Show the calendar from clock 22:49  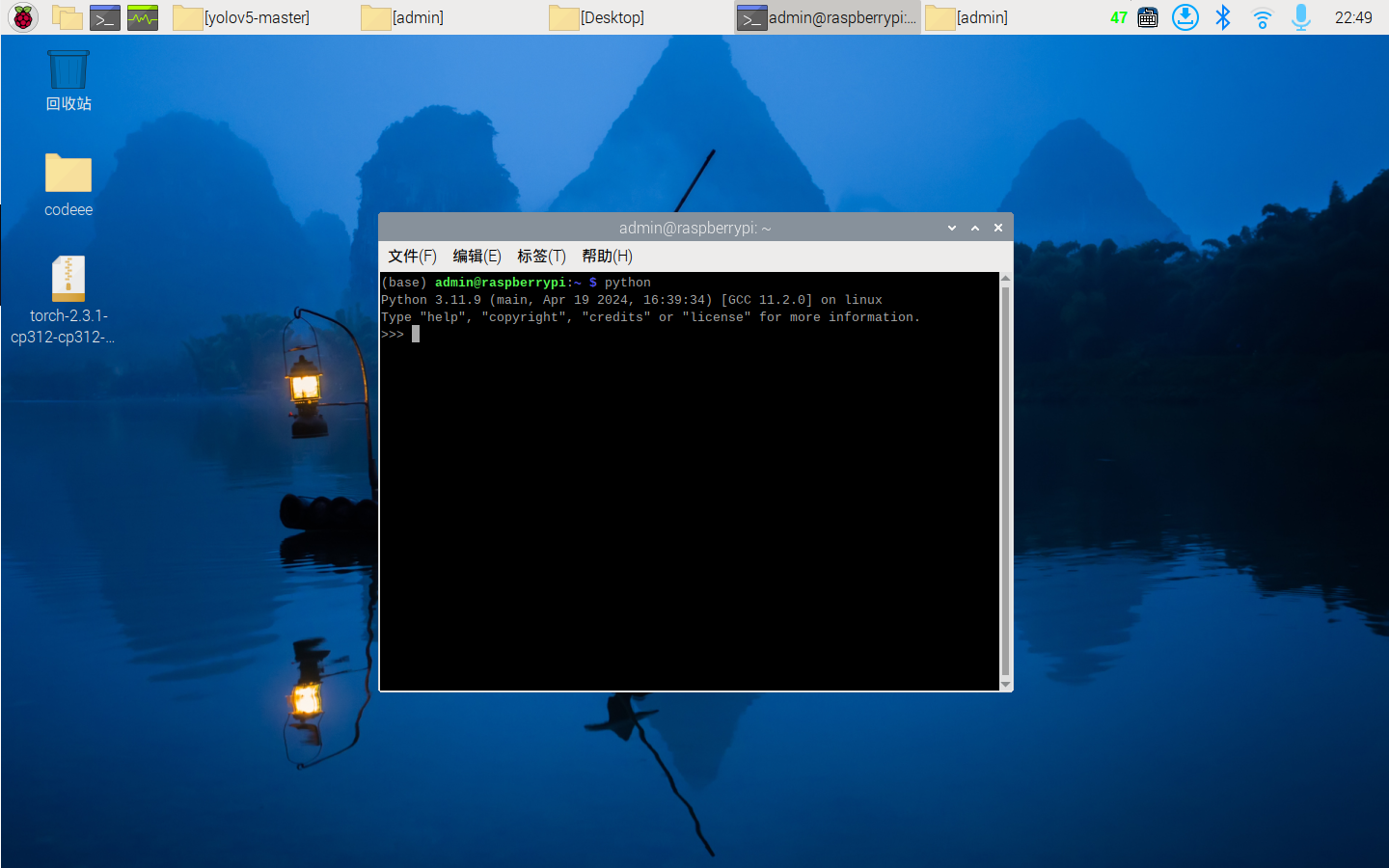(x=1353, y=17)
